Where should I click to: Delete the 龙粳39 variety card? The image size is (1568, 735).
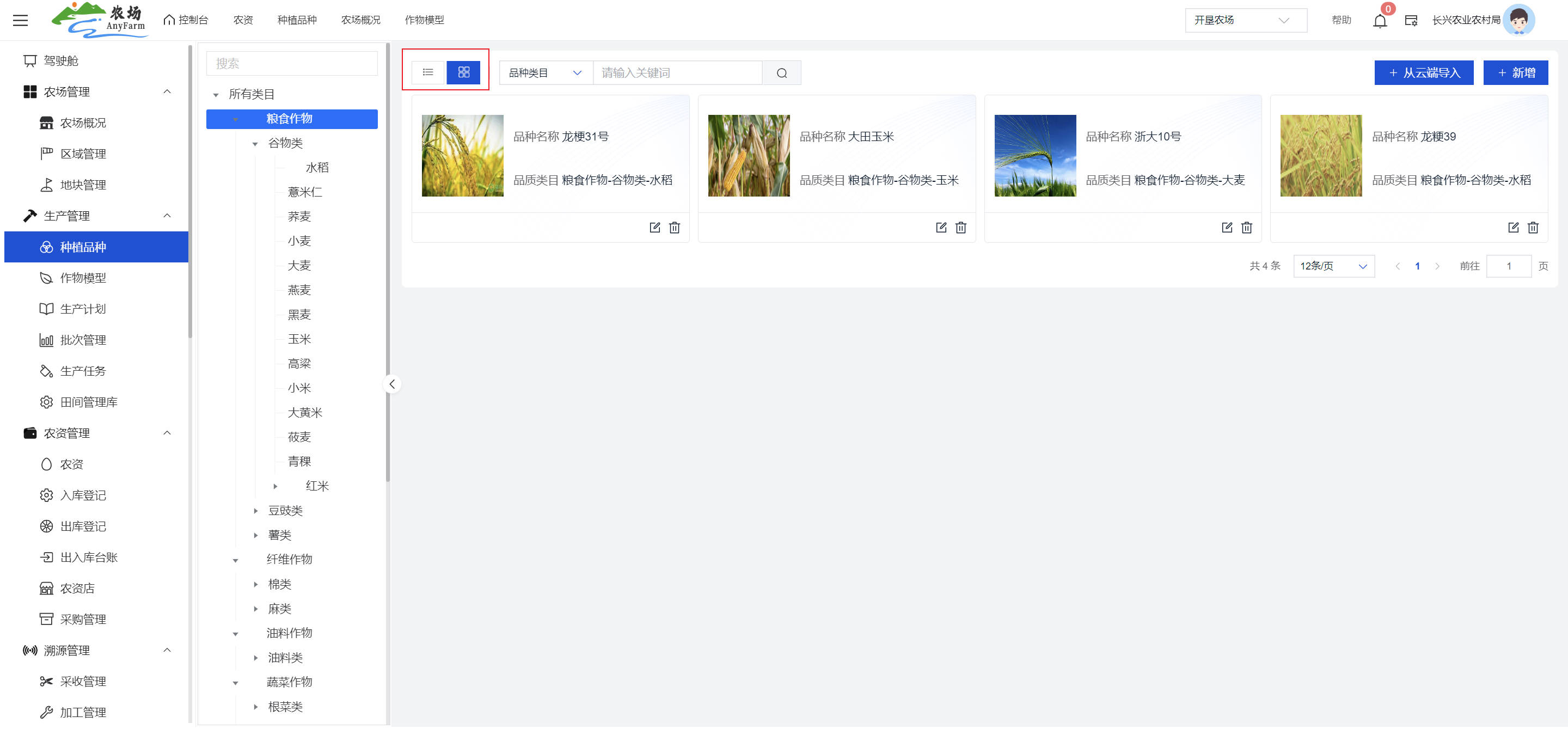[x=1533, y=228]
